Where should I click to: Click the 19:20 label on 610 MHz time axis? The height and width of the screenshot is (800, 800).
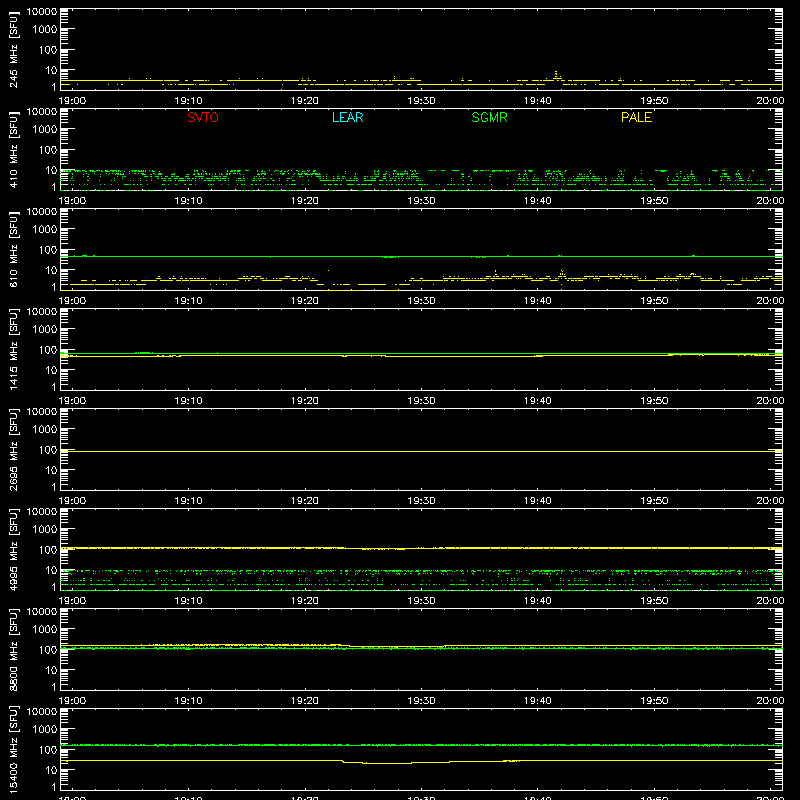(x=305, y=301)
